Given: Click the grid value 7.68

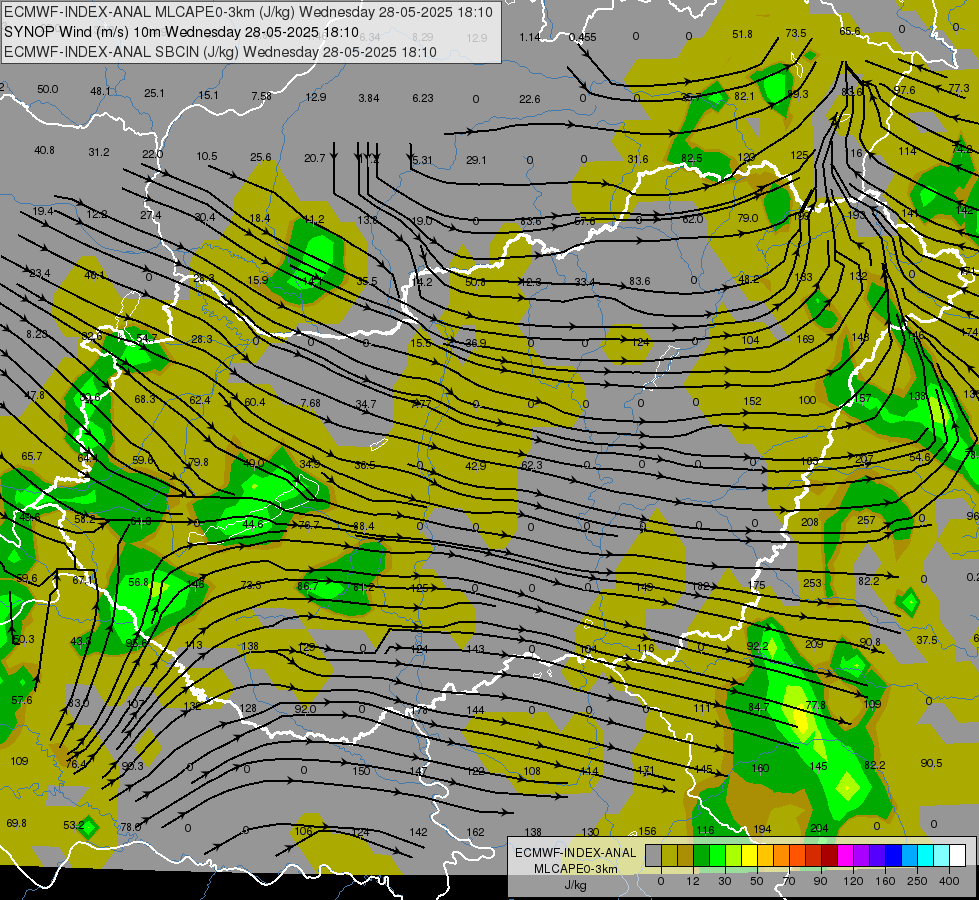Looking at the screenshot, I should pos(310,403).
